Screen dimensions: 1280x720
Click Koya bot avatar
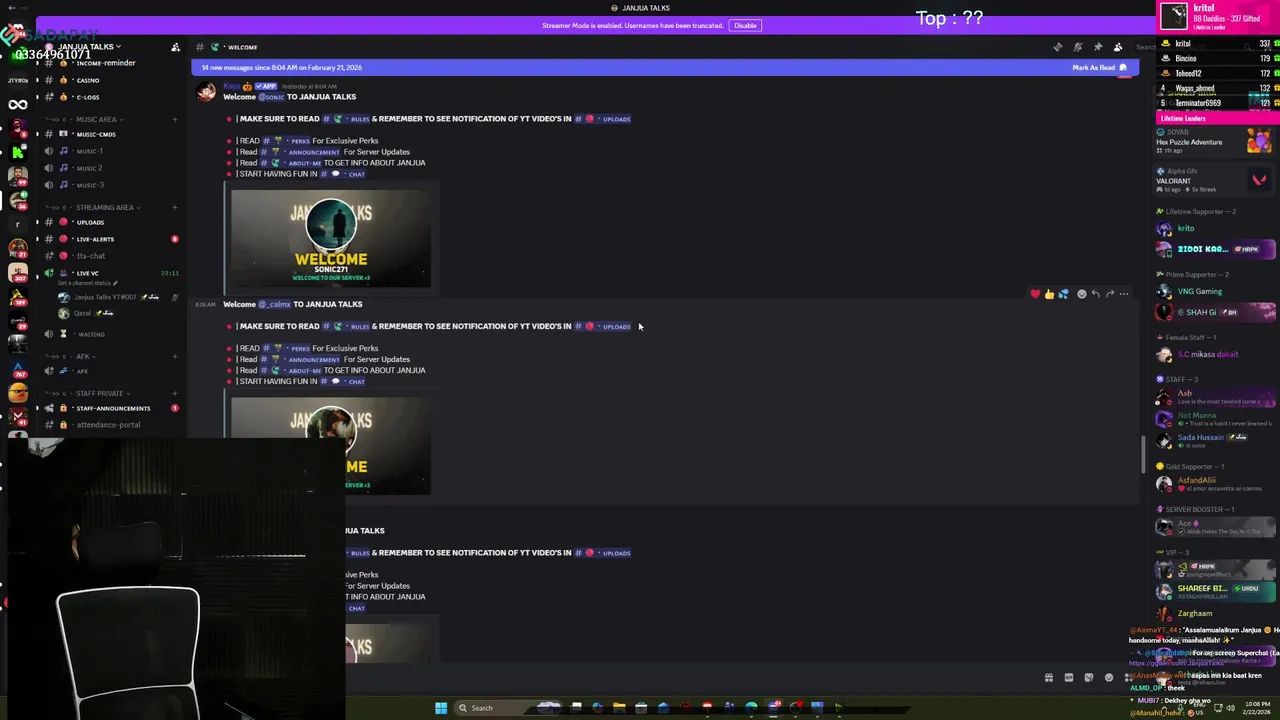[x=206, y=92]
